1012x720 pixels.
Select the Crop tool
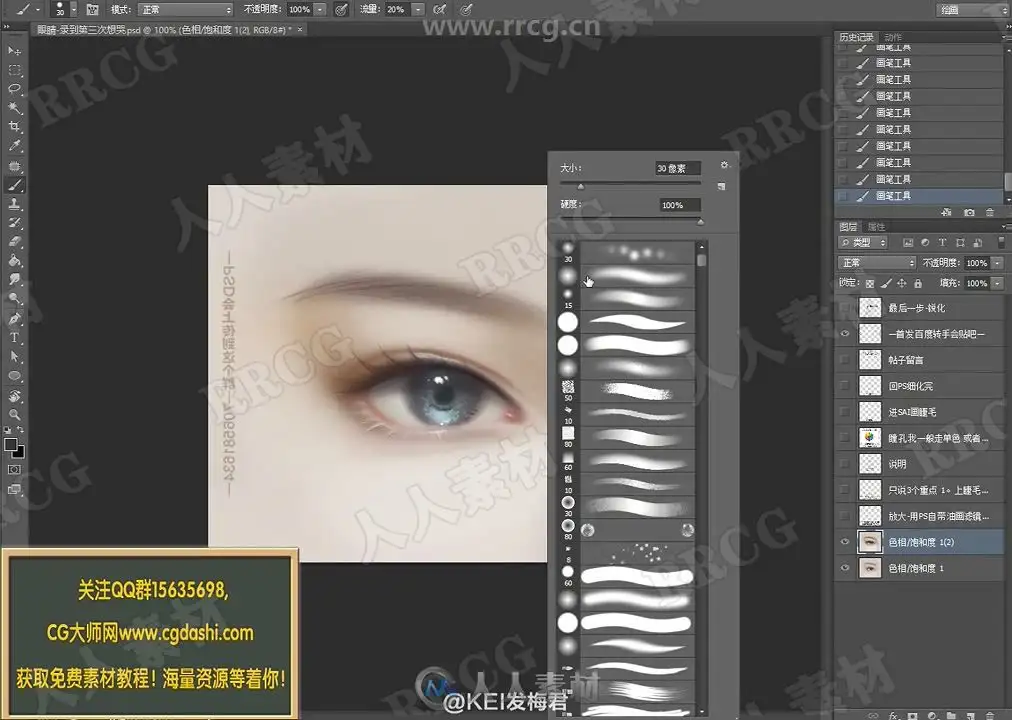(14, 127)
